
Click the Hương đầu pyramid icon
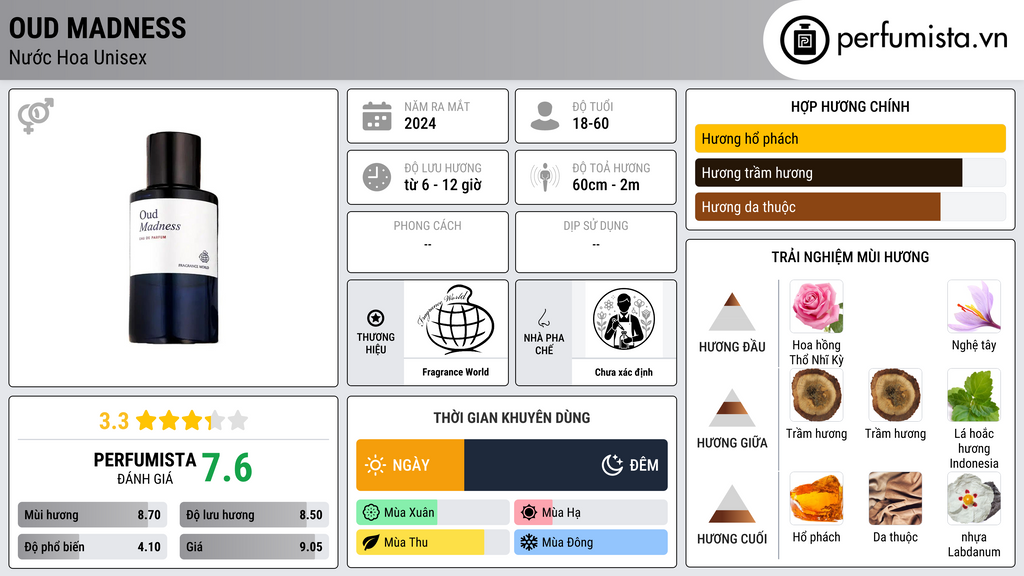[x=732, y=312]
